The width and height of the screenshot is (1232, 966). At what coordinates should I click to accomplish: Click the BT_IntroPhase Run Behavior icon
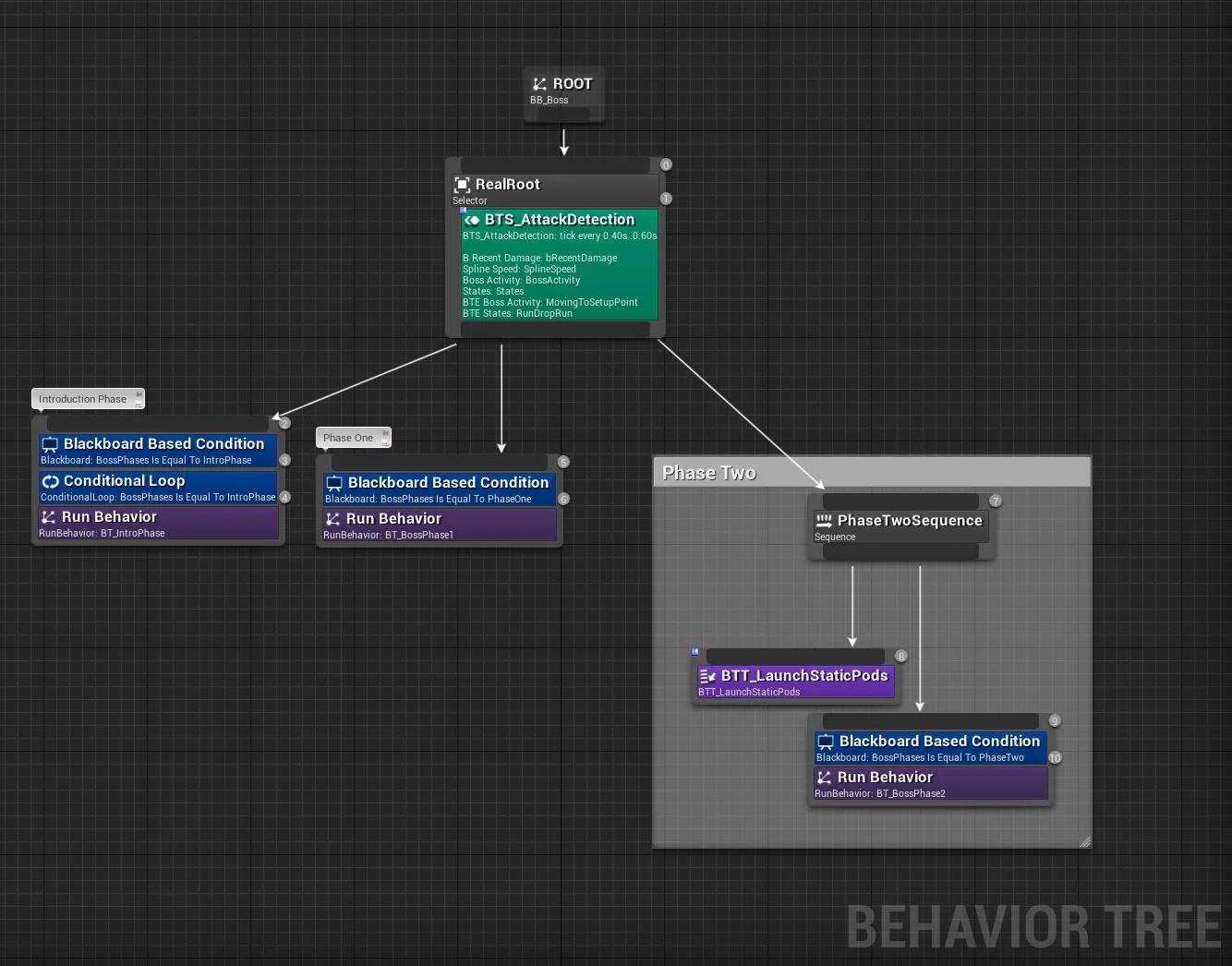(x=49, y=517)
